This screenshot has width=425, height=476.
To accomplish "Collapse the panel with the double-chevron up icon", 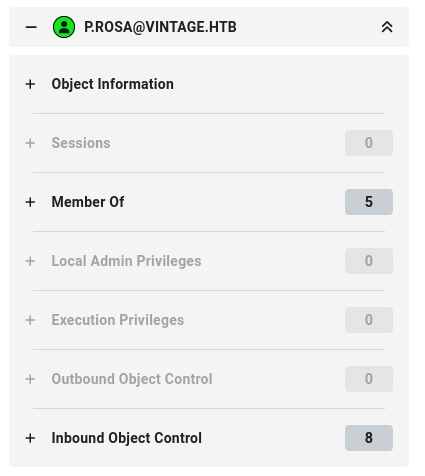I will [387, 27].
